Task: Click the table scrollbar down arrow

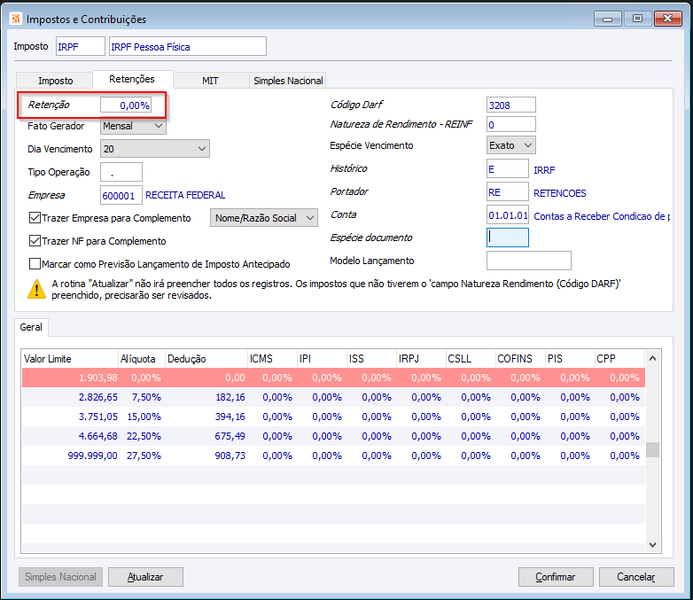Action: (653, 545)
